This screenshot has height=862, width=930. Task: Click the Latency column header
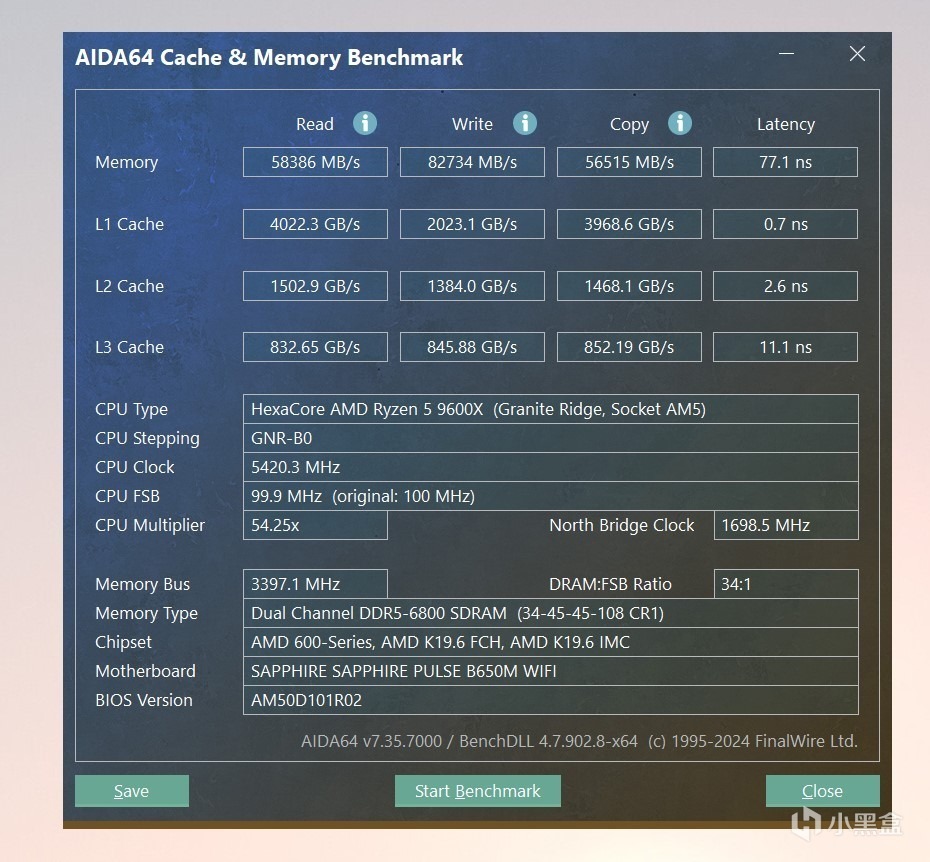[x=785, y=125]
